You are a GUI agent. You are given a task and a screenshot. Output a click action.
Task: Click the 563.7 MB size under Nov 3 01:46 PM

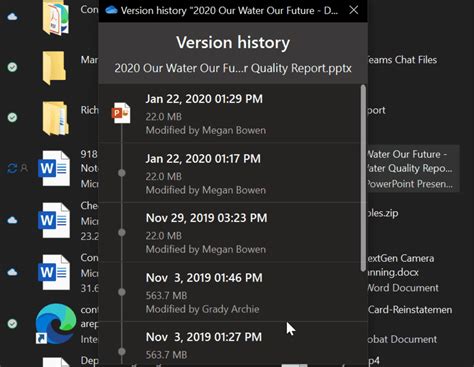166,296
